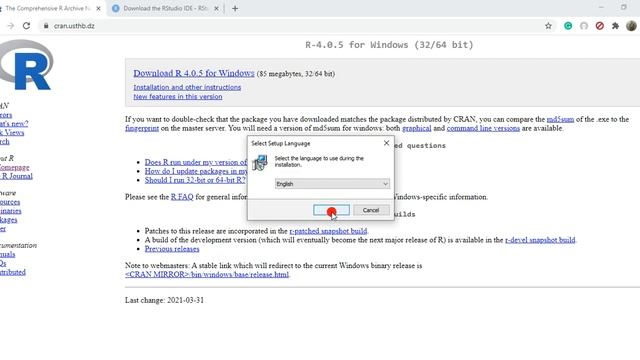Open the r-patched snapshot build link
The height and width of the screenshot is (360, 640).
coord(328,231)
